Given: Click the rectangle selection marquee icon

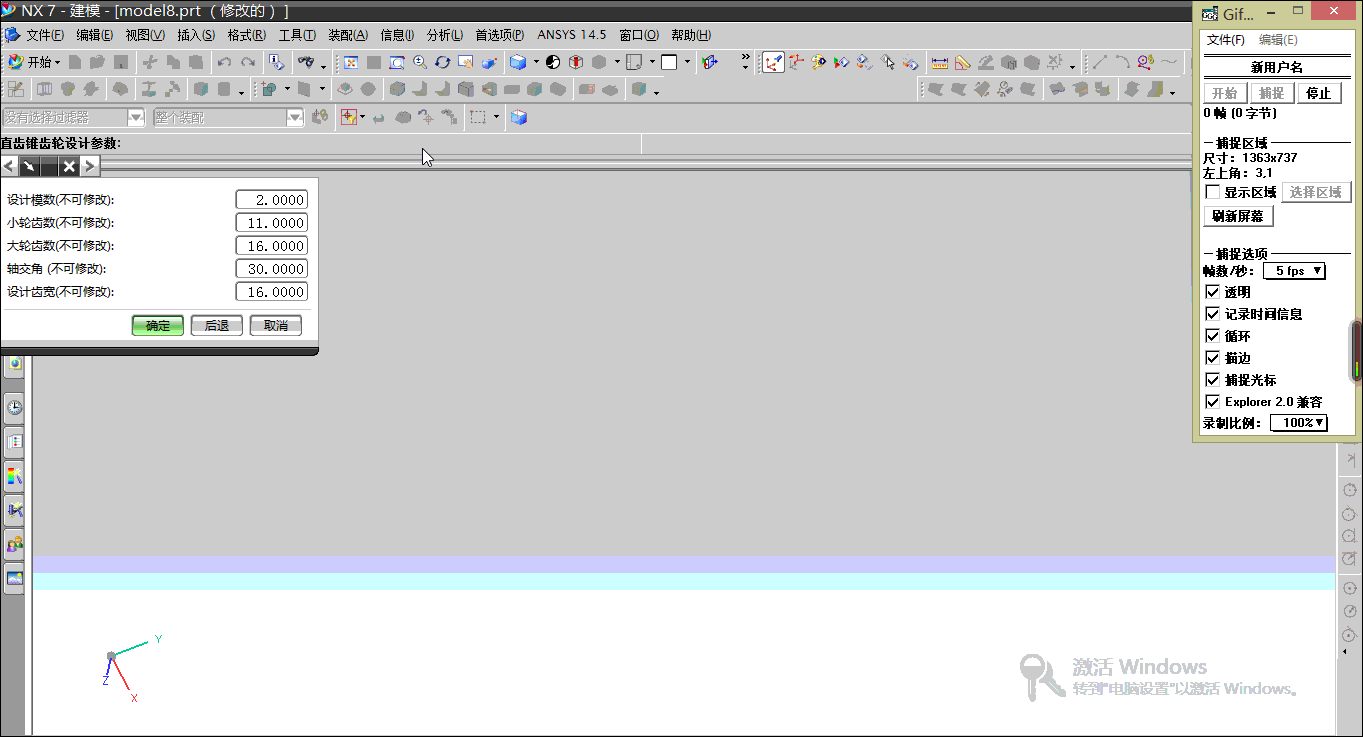Looking at the screenshot, I should tap(479, 117).
